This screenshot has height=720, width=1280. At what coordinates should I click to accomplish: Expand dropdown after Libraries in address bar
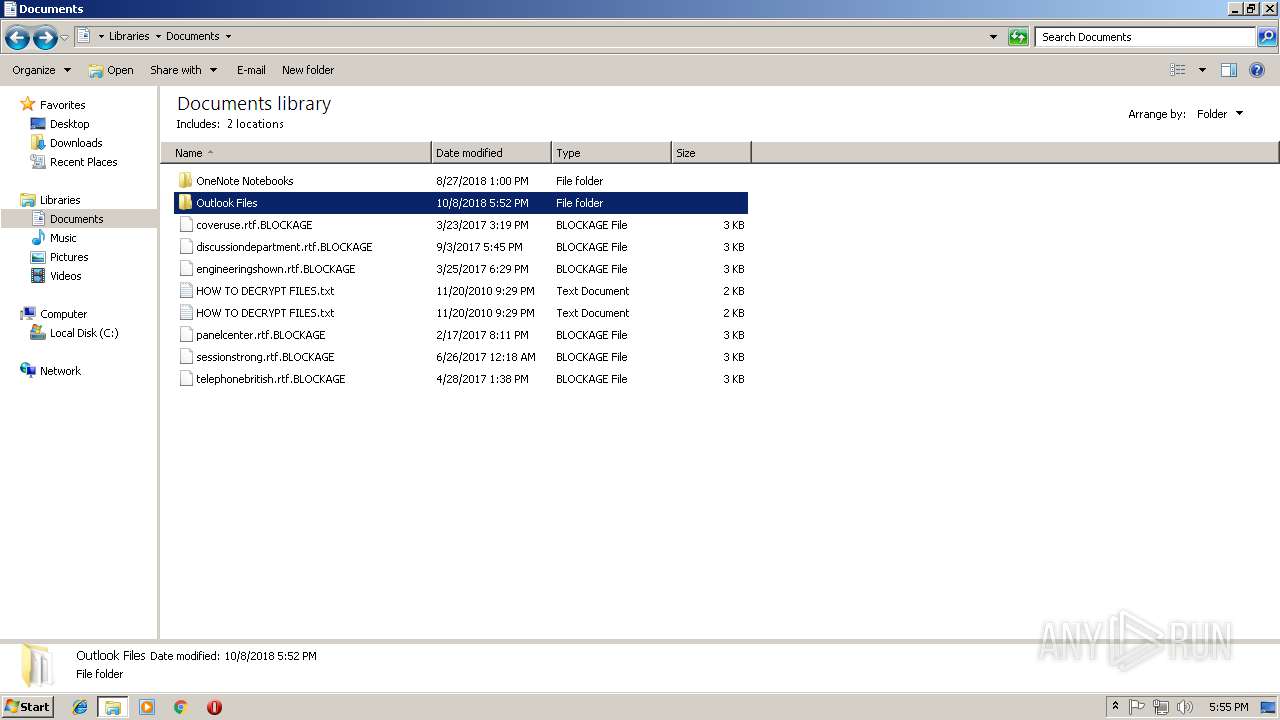click(158, 36)
